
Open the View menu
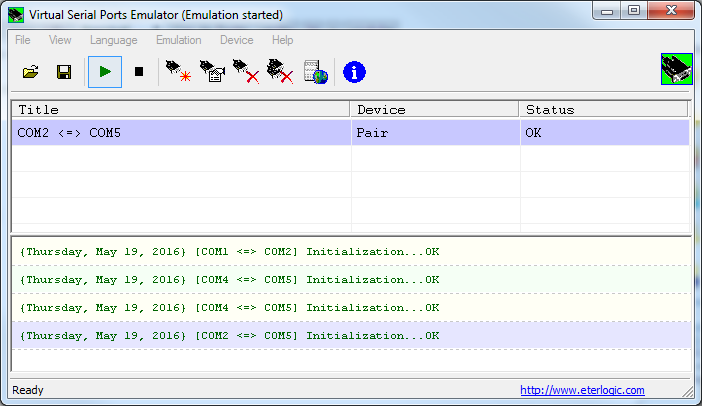(60, 40)
